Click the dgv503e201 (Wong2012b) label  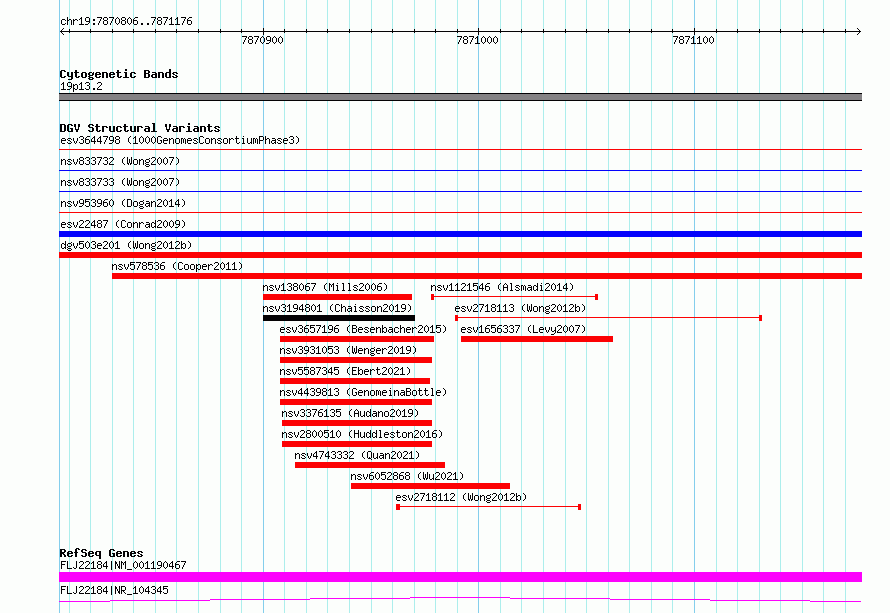coord(126,245)
